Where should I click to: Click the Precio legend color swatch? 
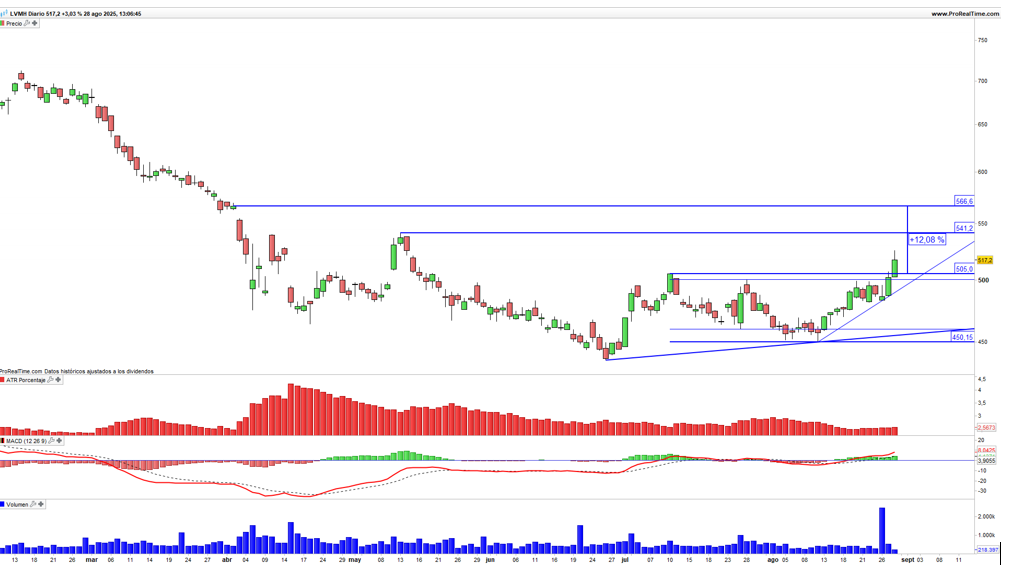3,23
